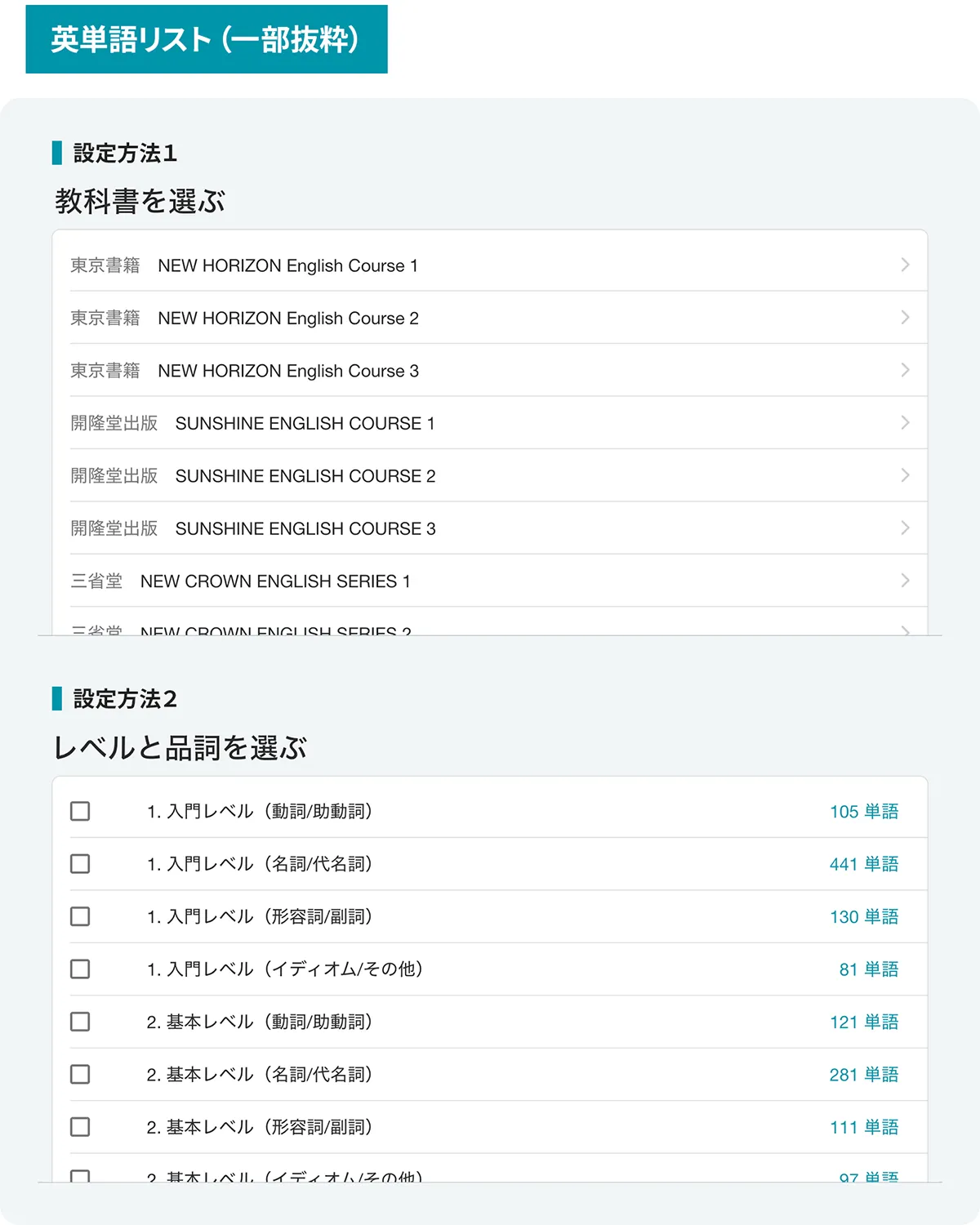
Task: Click the 130 単語 count
Action: [864, 916]
